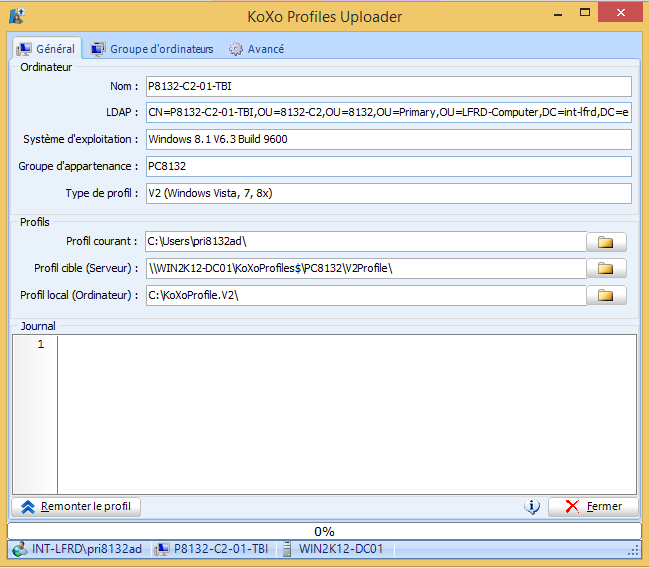Open the Avancé tab
The image size is (649, 568).
click(257, 49)
